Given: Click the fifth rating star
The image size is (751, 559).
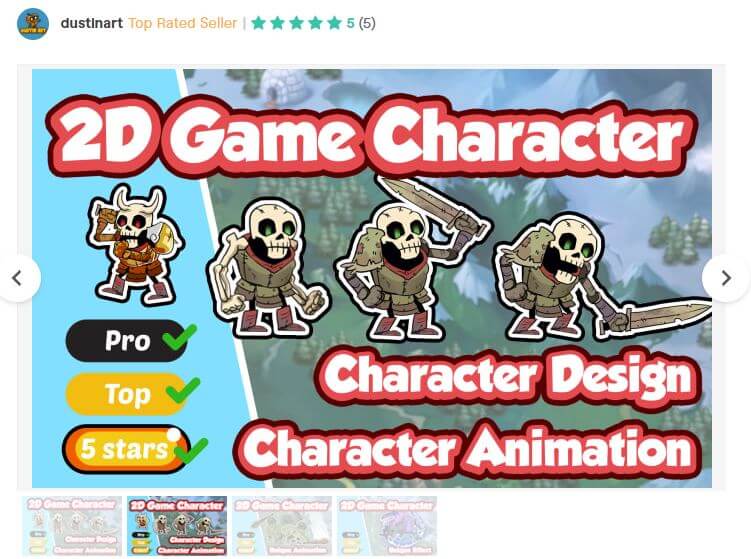Looking at the screenshot, I should tap(334, 23).
